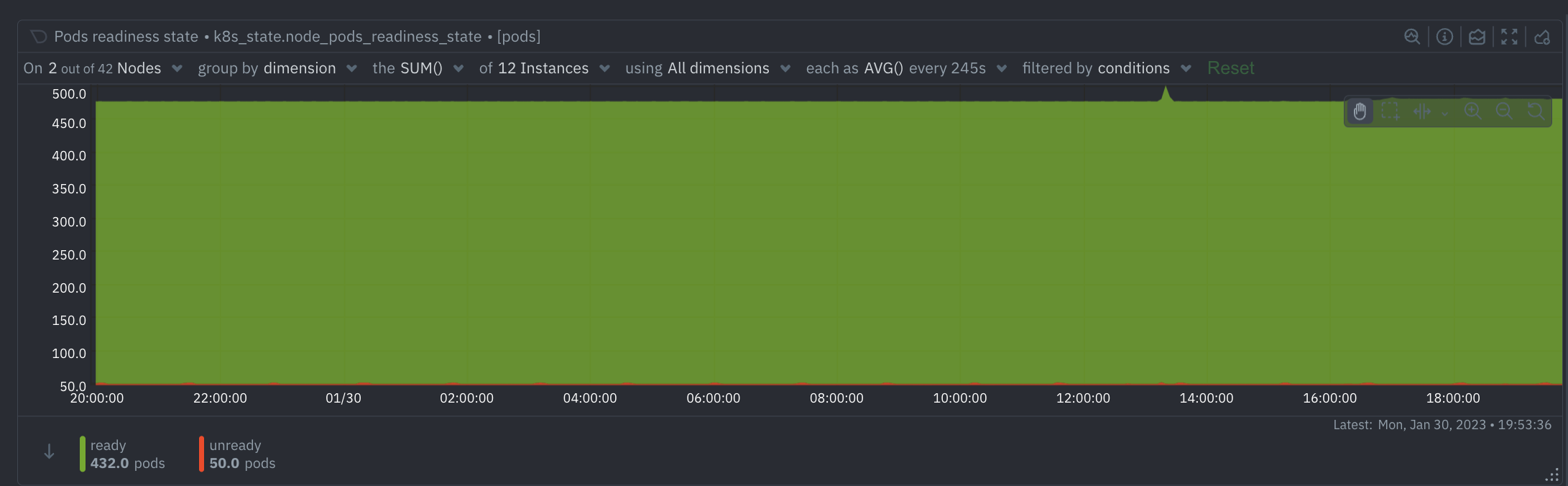Click the add-to-dashboard chart icon
Screen dimensions: 1568x486
(1542, 37)
